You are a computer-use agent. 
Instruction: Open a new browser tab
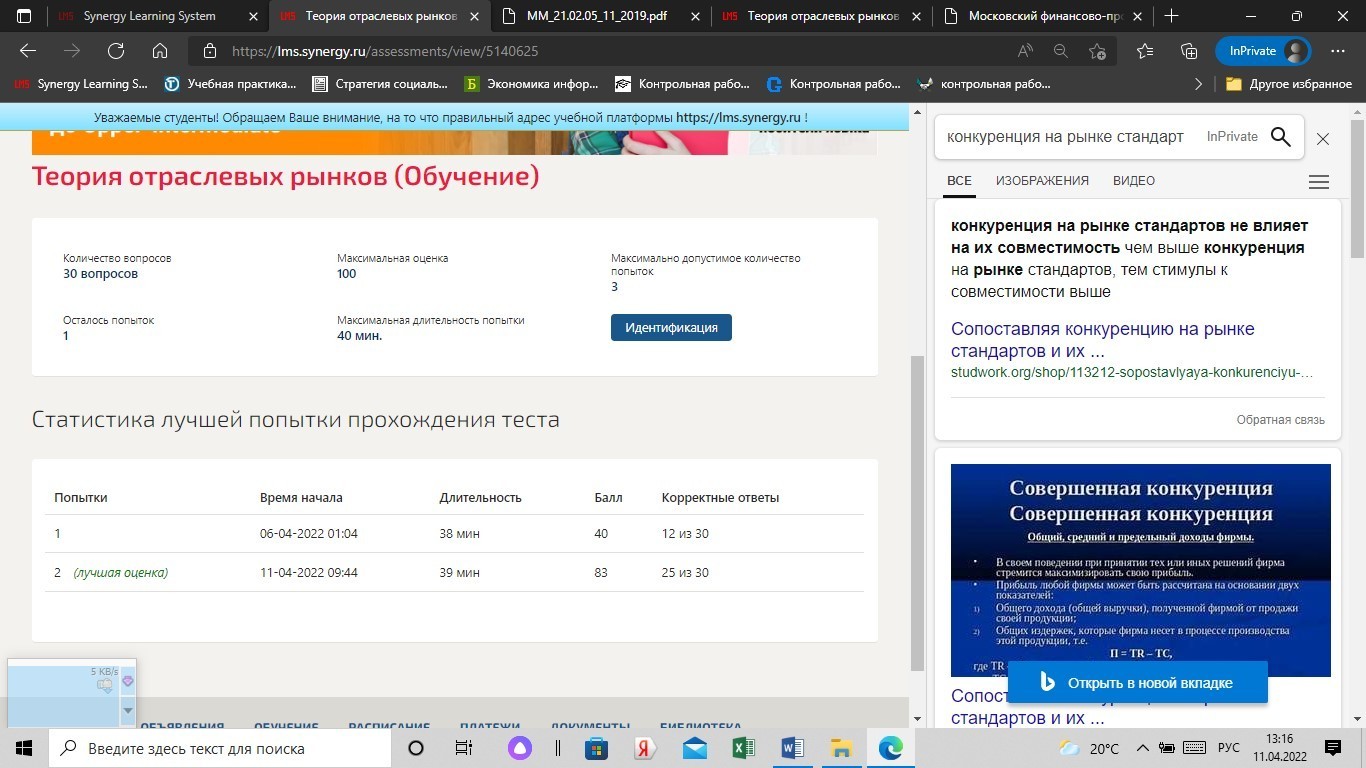(x=1172, y=16)
